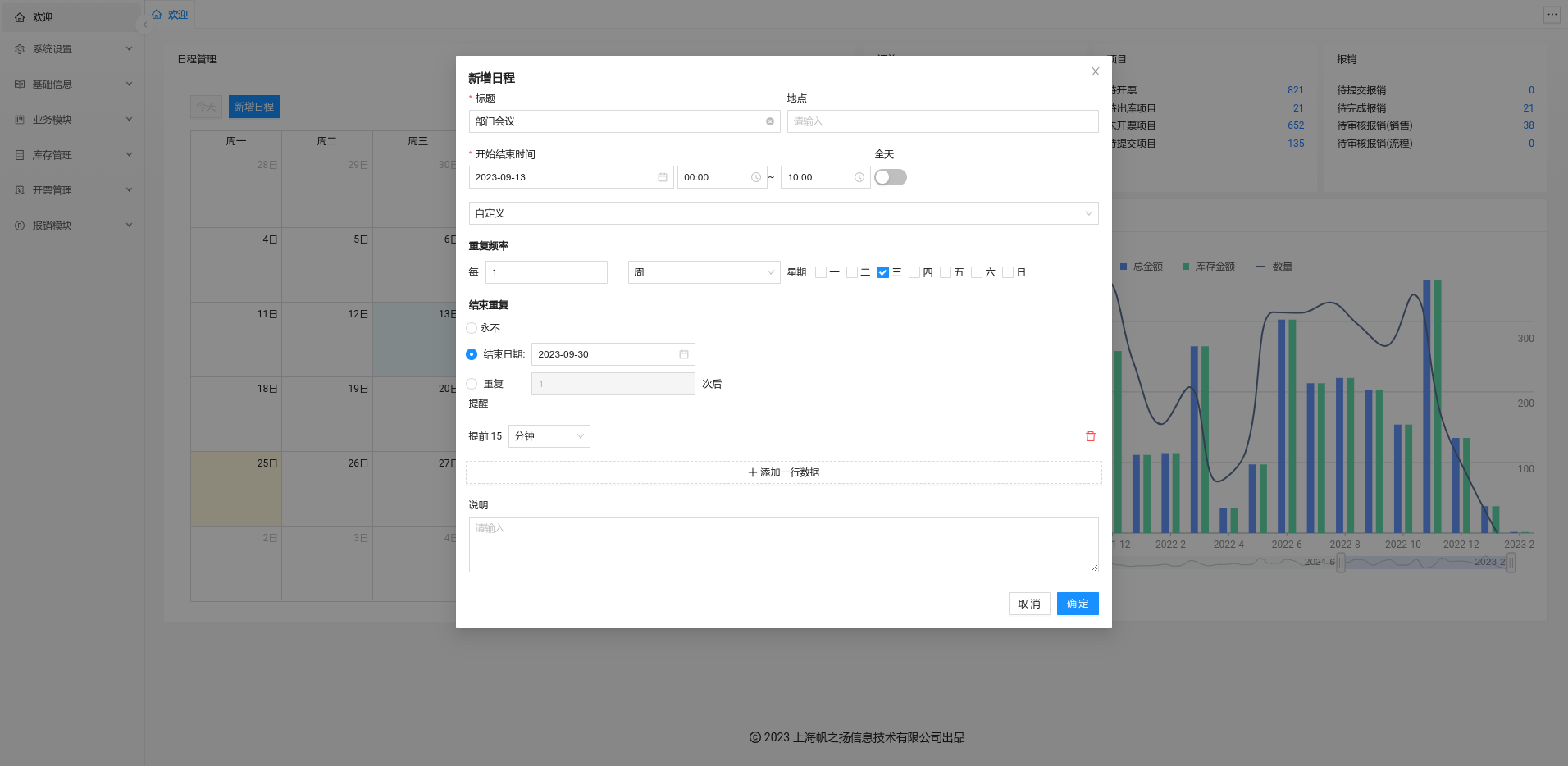Click the 新增日程 button in calendar
Image resolution: width=1568 pixels, height=766 pixels.
(x=254, y=107)
